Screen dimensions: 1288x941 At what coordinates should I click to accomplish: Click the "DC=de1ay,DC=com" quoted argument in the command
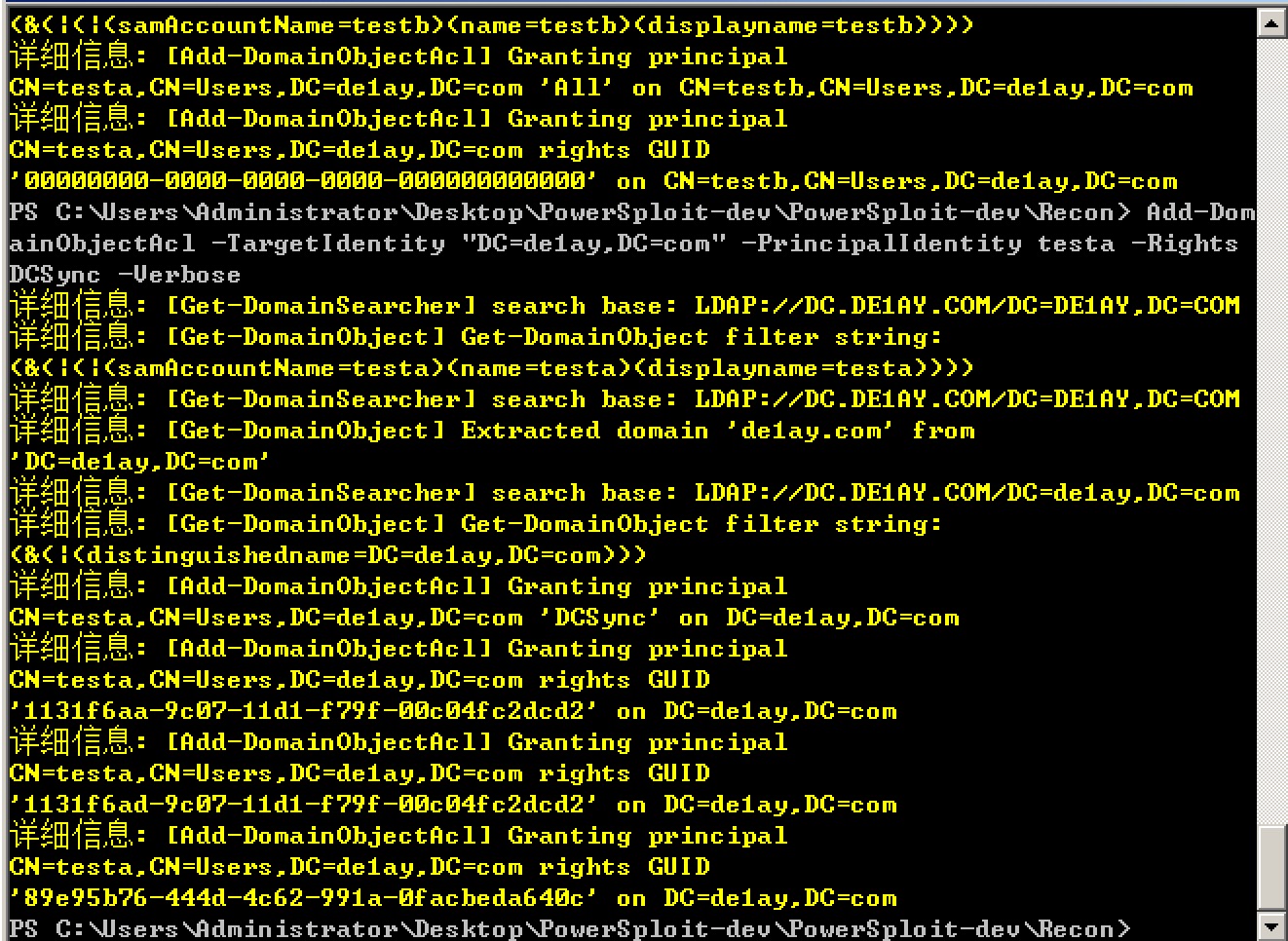[x=592, y=243]
